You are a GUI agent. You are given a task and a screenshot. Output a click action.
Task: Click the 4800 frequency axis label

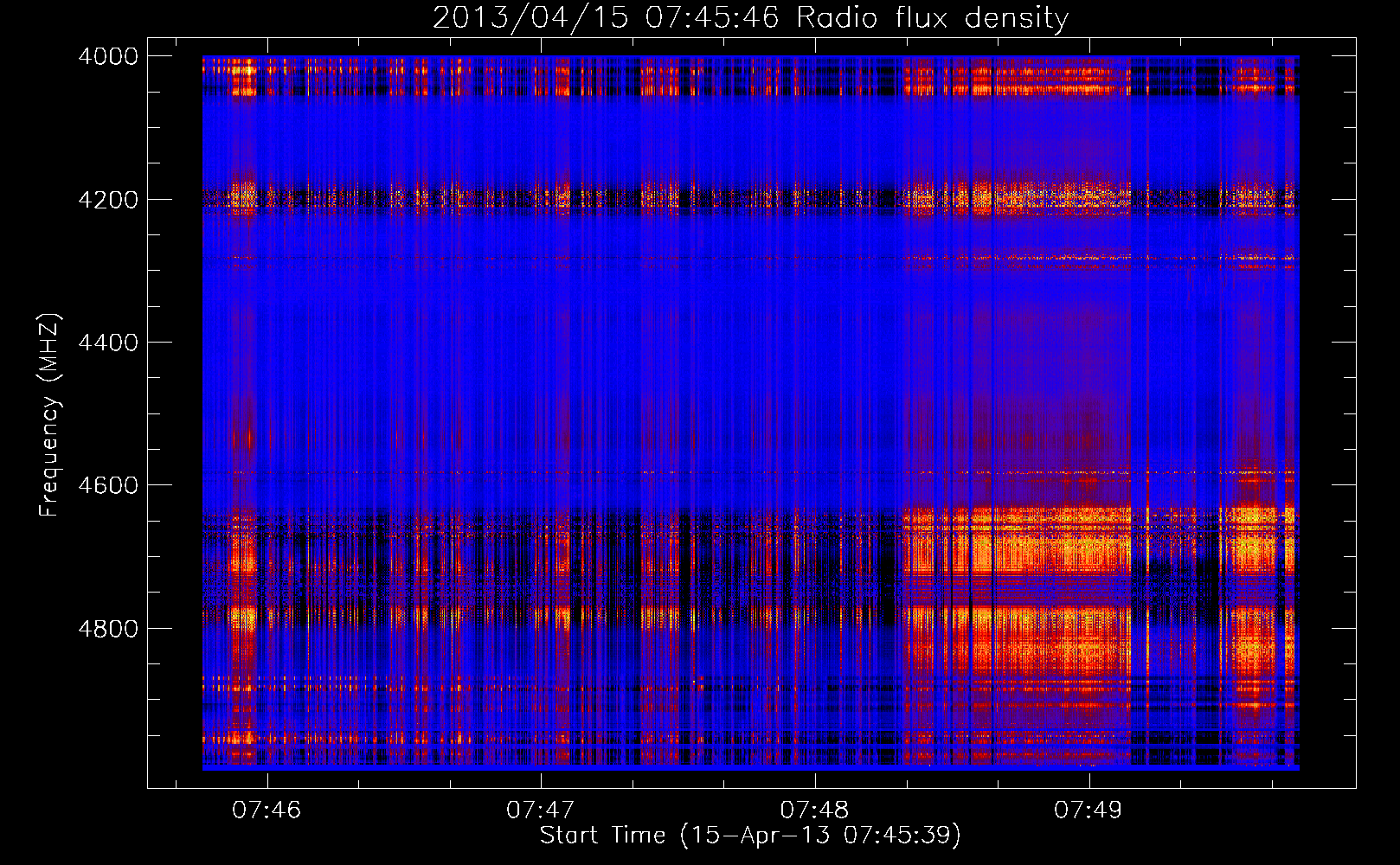(x=107, y=629)
